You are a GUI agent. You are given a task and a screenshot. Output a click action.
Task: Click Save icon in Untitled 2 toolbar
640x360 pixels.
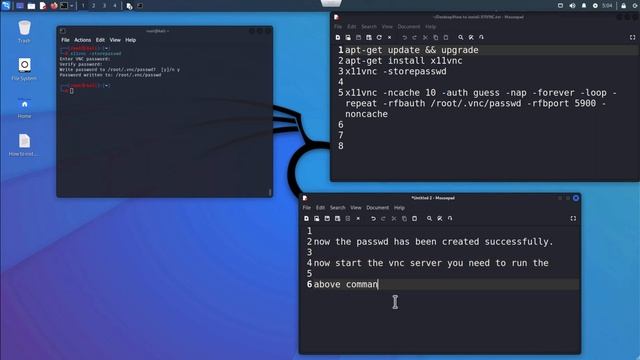click(x=327, y=218)
